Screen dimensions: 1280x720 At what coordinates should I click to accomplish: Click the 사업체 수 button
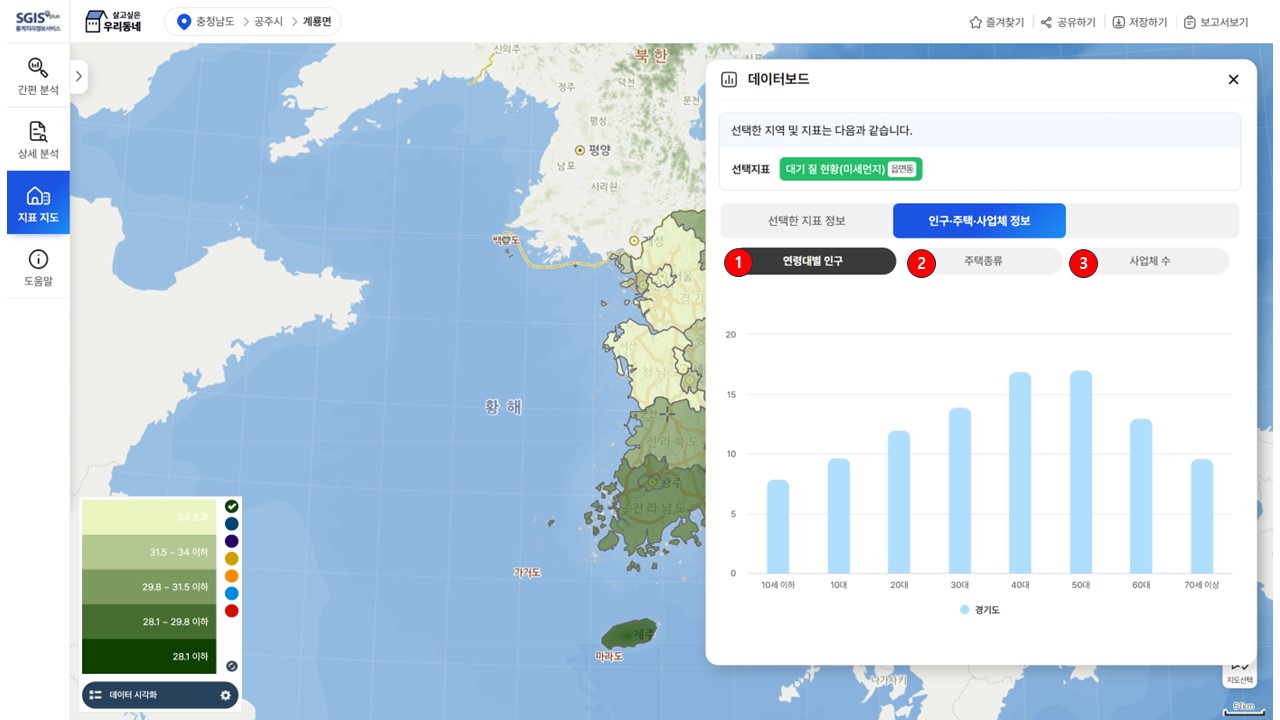(1149, 261)
